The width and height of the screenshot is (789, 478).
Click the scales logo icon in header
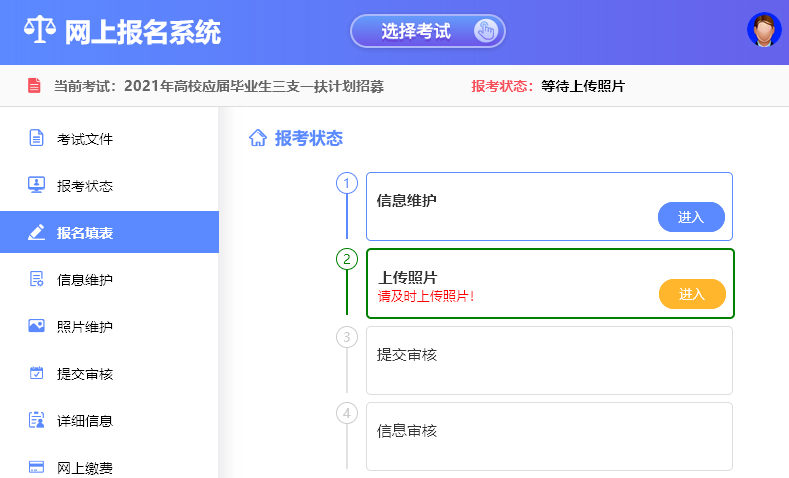[38, 32]
